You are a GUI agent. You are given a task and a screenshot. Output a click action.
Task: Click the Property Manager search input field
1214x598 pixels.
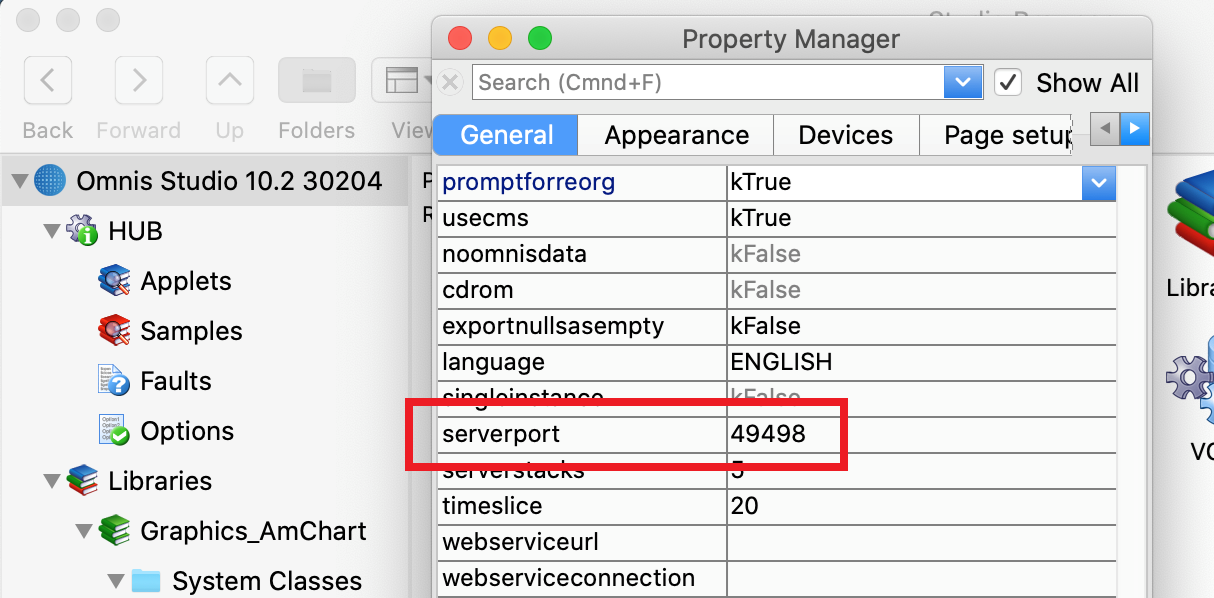point(709,82)
